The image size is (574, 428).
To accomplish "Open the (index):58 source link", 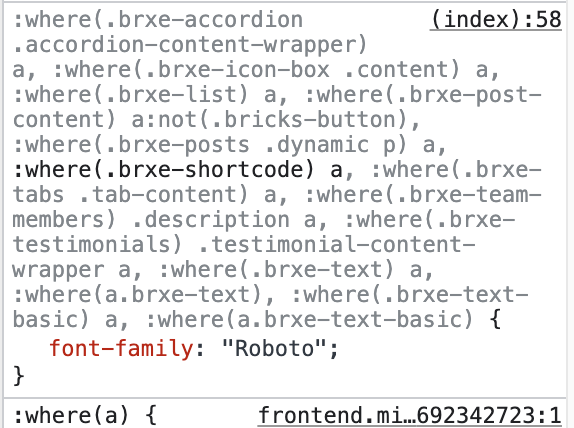I will click(496, 20).
